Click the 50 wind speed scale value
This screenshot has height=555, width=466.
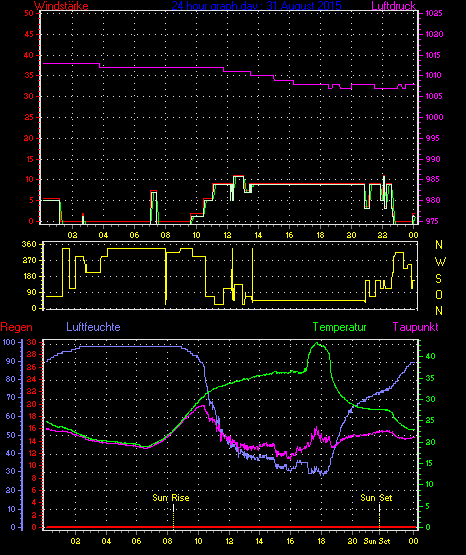pyautogui.click(x=29, y=13)
